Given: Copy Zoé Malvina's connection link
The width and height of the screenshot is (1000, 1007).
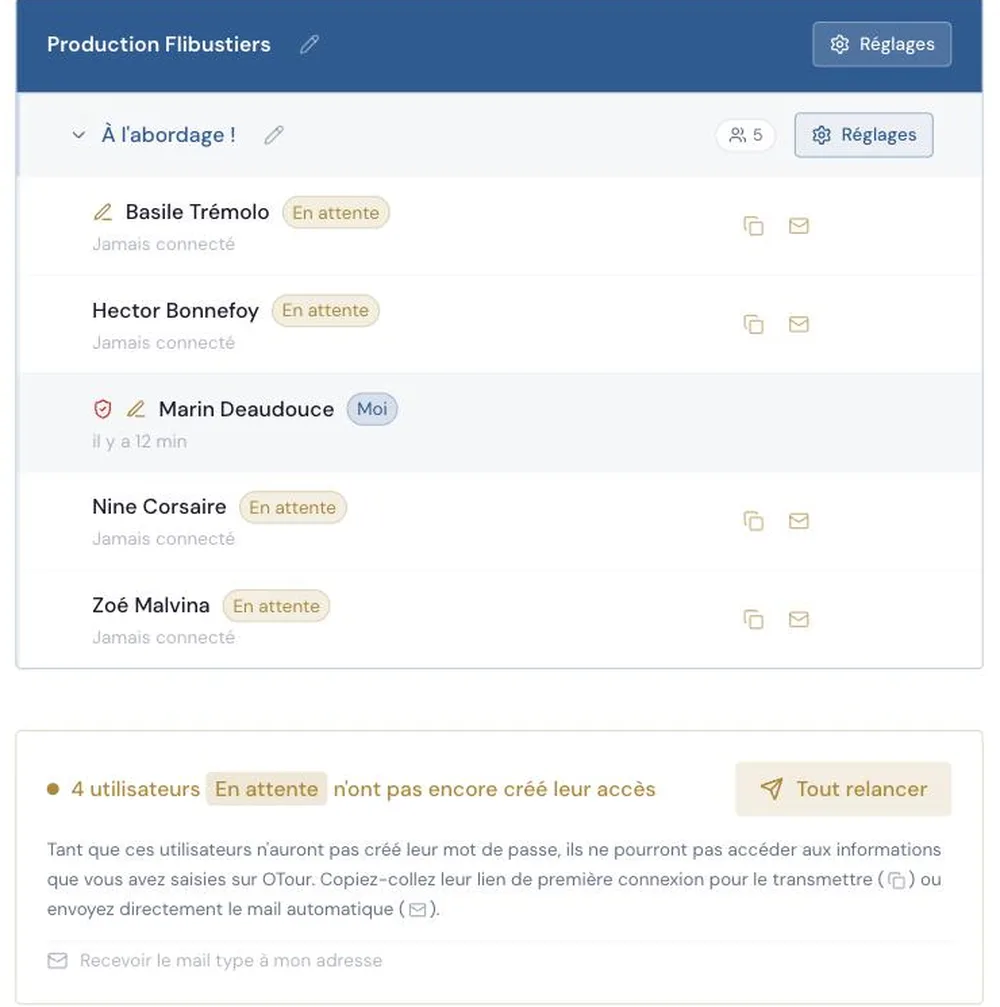Looking at the screenshot, I should coord(753,620).
